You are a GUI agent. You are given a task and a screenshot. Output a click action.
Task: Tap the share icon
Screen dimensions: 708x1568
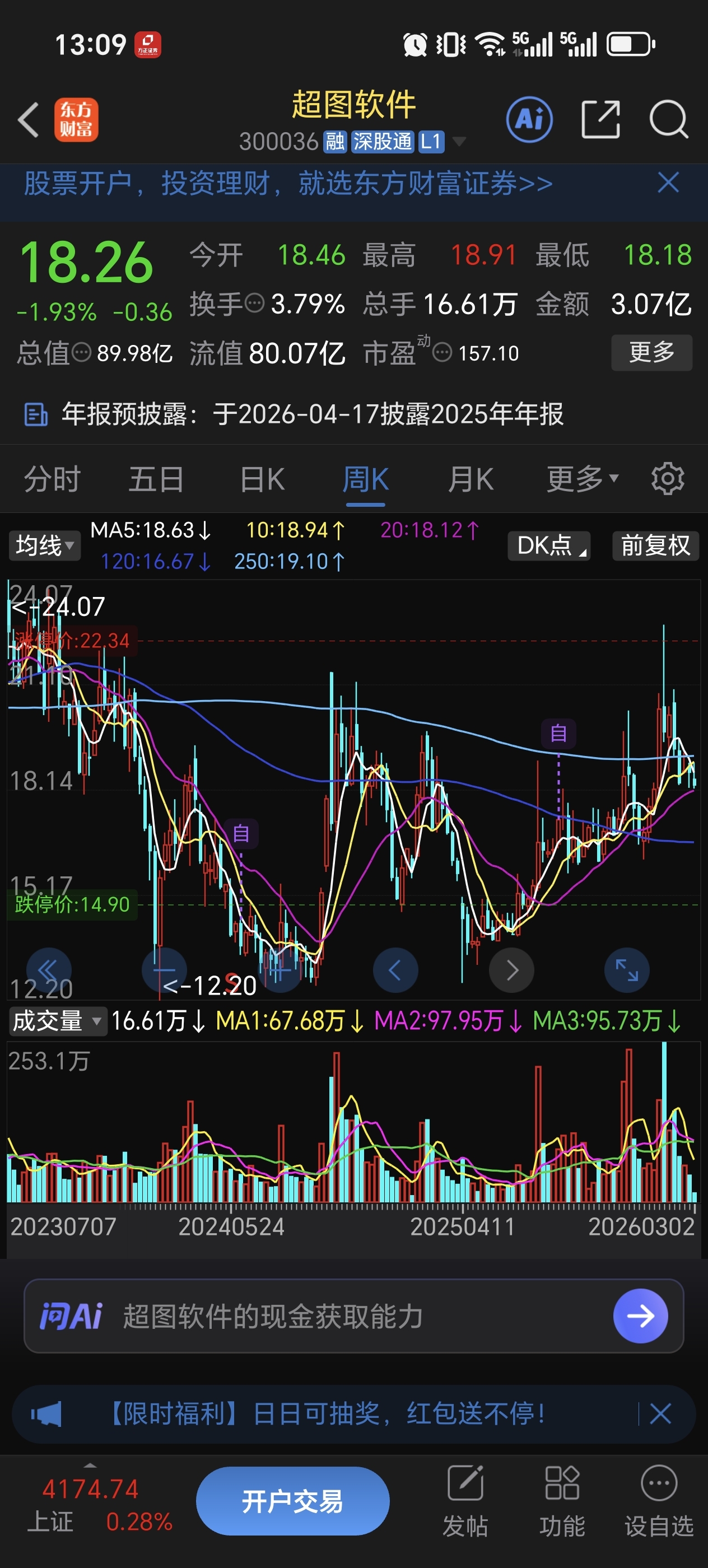coord(600,119)
